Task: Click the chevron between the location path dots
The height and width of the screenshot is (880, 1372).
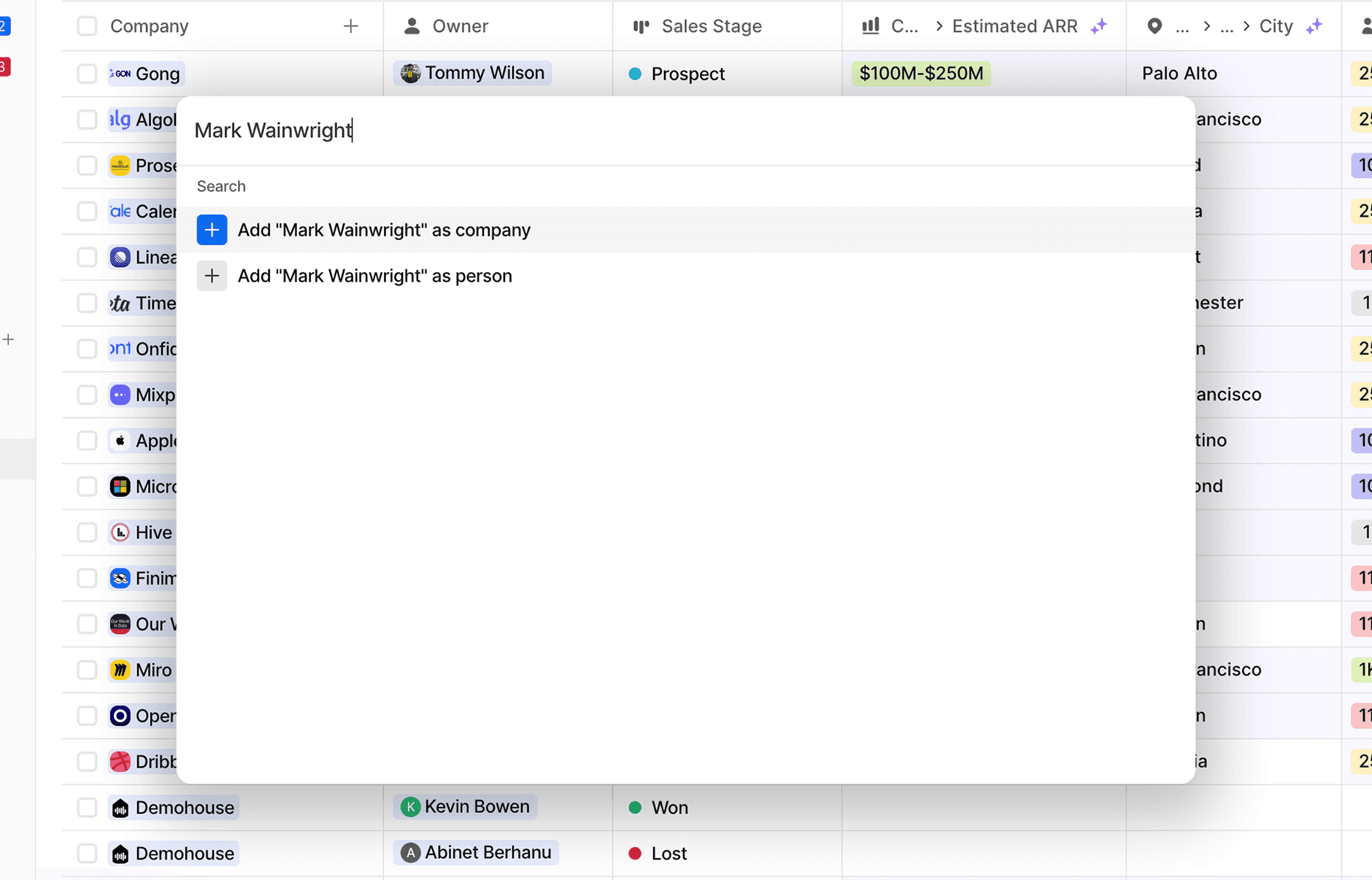Action: coord(1208,26)
